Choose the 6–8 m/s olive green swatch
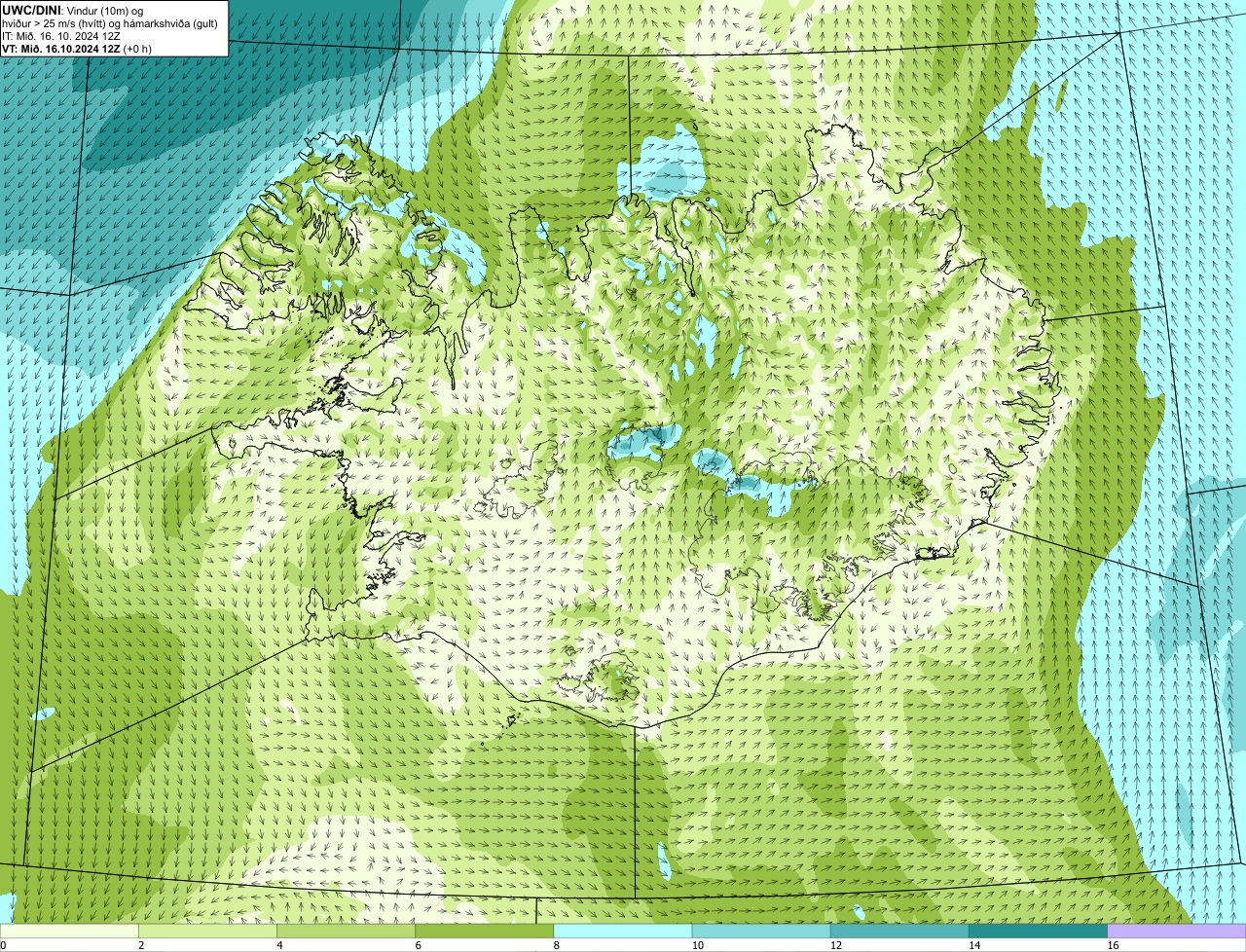Image resolution: width=1246 pixels, height=952 pixels. (x=485, y=932)
